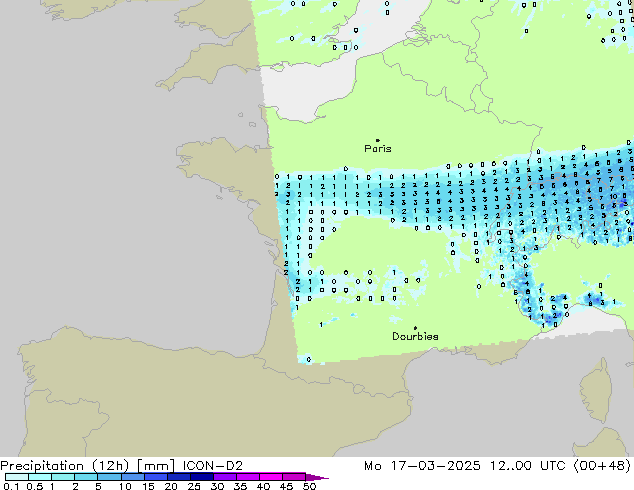Pick the 5 to 10 mm legend swatch
634x490 pixels.
coord(110,478)
